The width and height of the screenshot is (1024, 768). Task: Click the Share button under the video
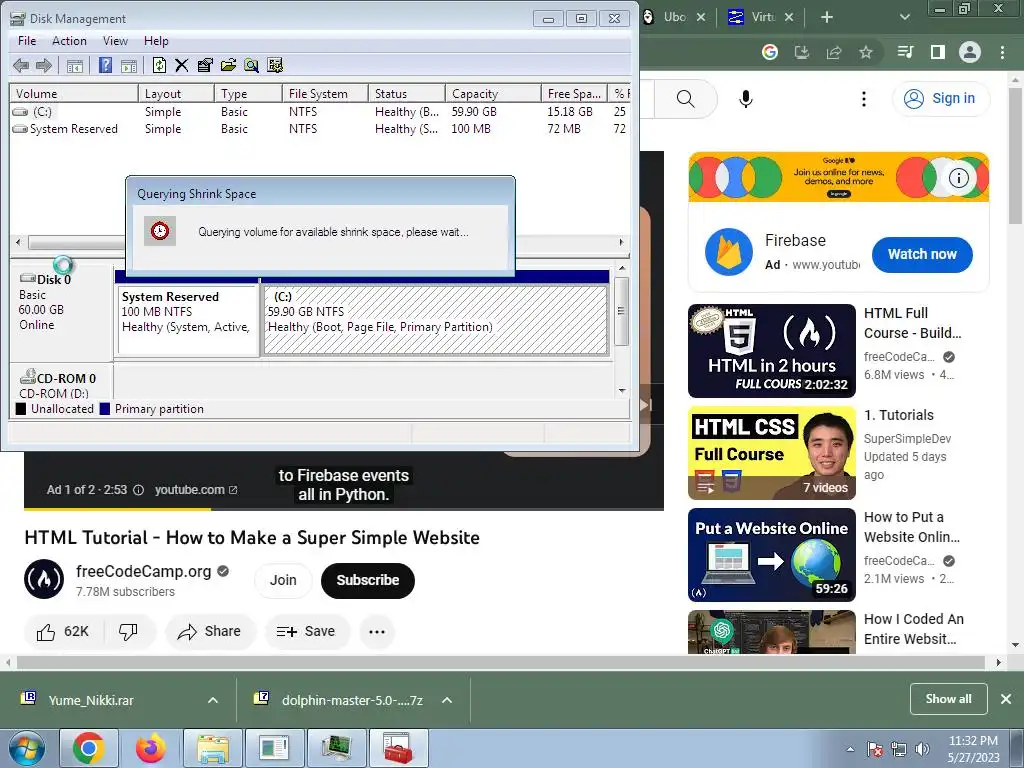[x=210, y=632]
